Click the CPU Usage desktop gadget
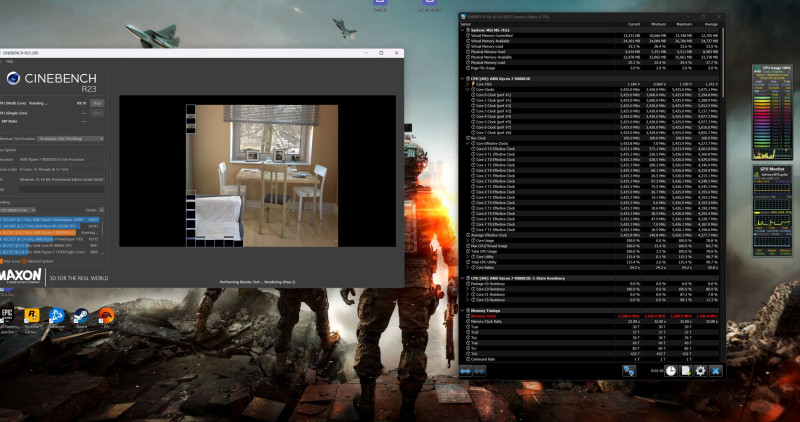 point(772,112)
